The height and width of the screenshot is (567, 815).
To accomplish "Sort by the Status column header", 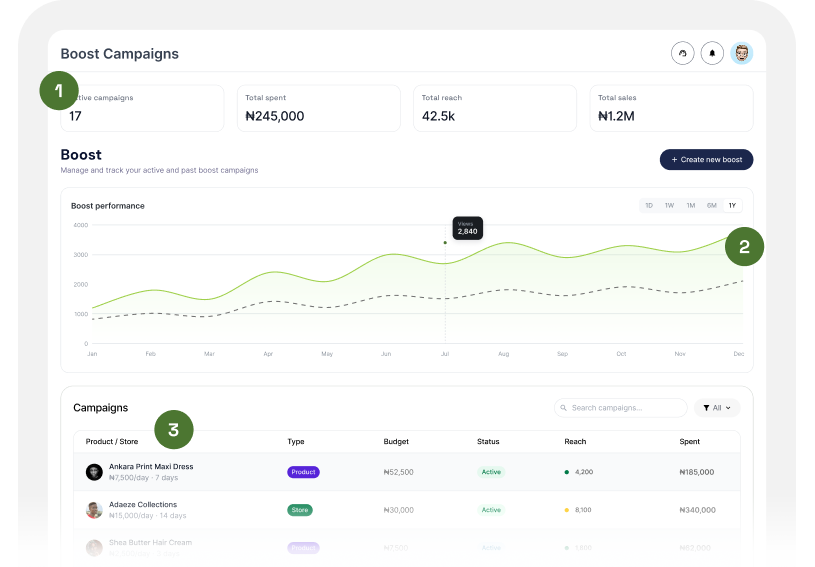I will click(x=488, y=441).
